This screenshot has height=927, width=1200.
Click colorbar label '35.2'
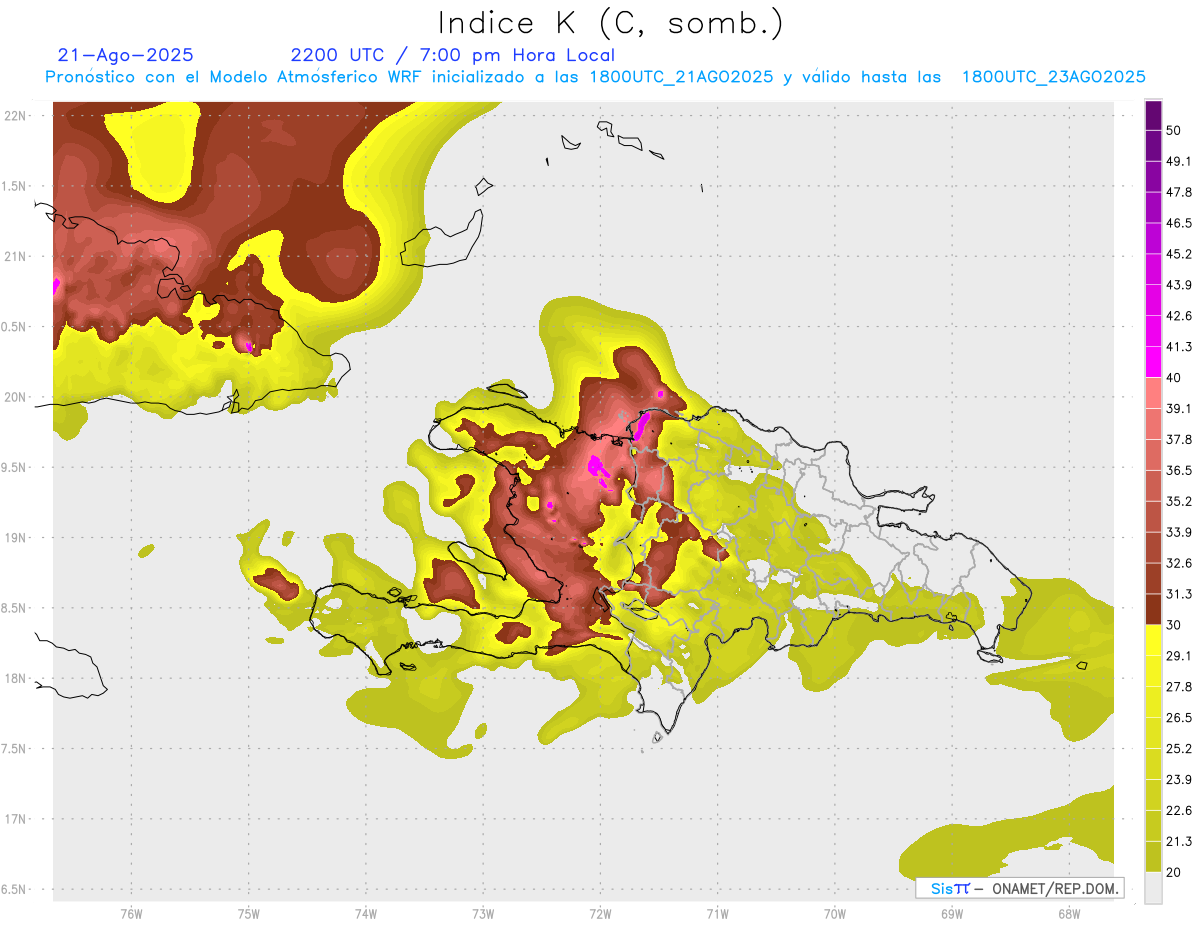tap(1179, 501)
